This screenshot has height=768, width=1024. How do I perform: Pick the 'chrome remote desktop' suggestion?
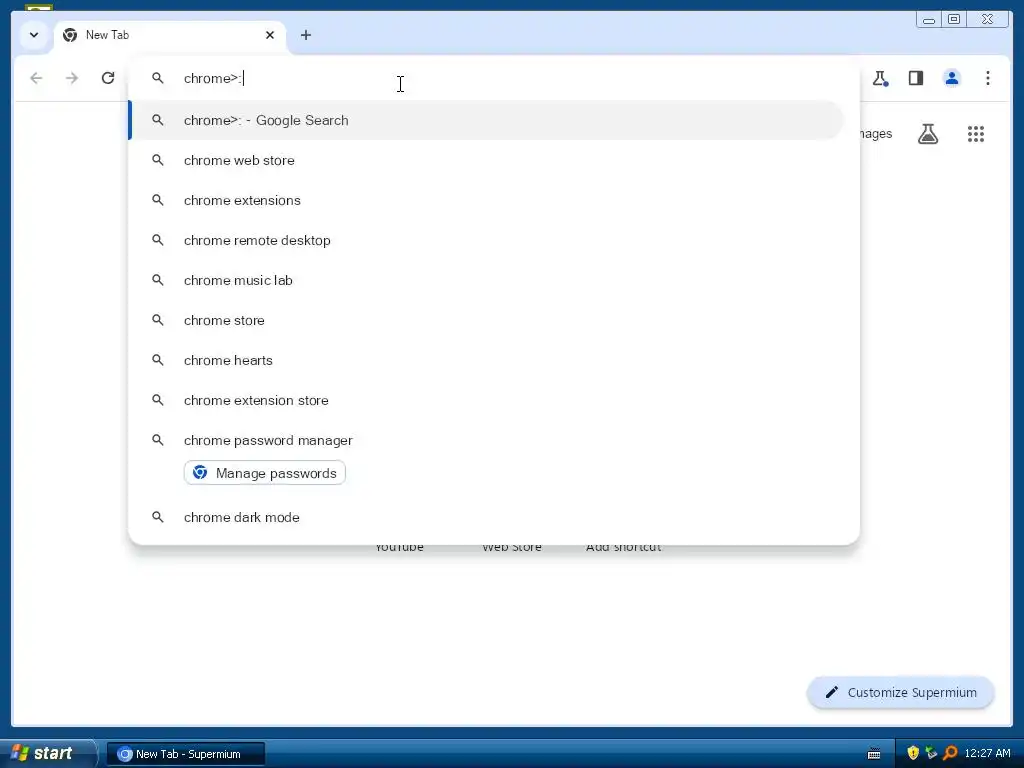pyautogui.click(x=487, y=240)
